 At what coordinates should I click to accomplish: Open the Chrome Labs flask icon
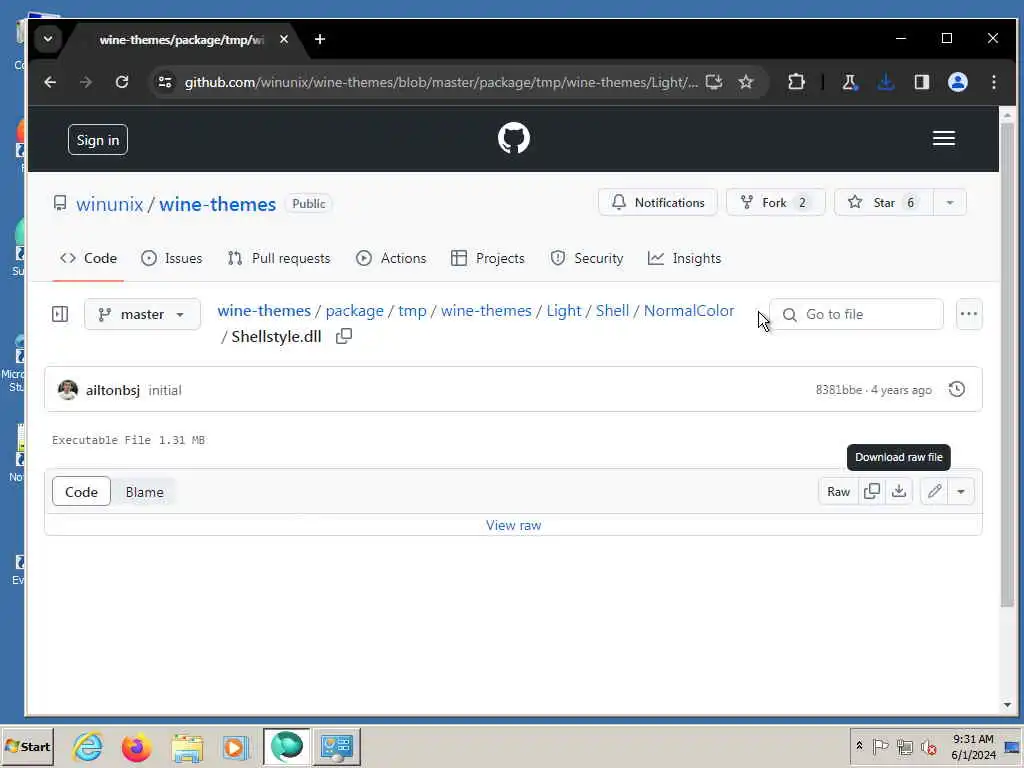[849, 82]
